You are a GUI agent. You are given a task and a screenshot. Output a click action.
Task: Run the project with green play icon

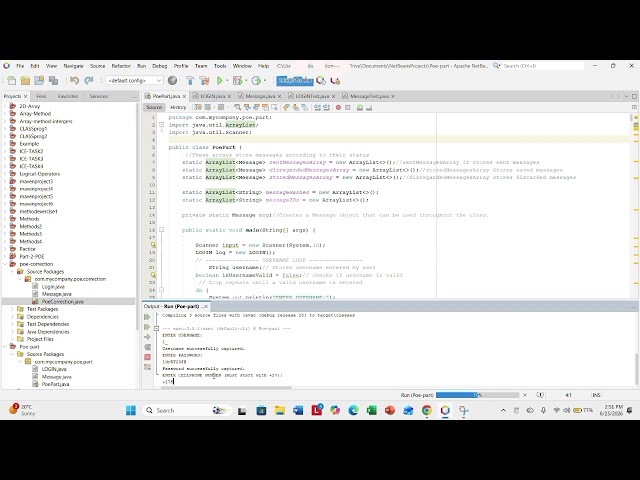coord(220,80)
